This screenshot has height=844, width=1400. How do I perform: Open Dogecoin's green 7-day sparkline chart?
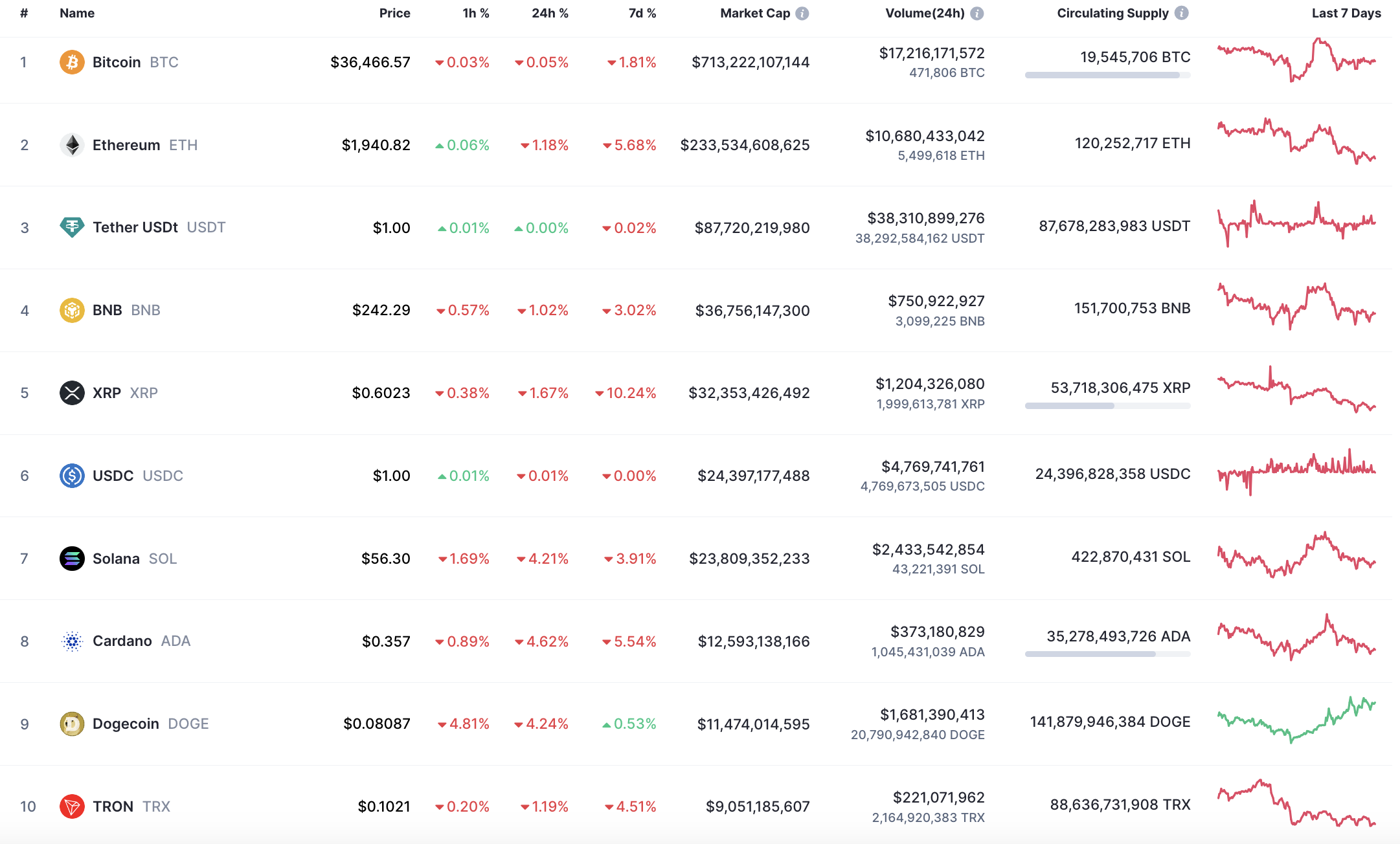pyautogui.click(x=1296, y=720)
